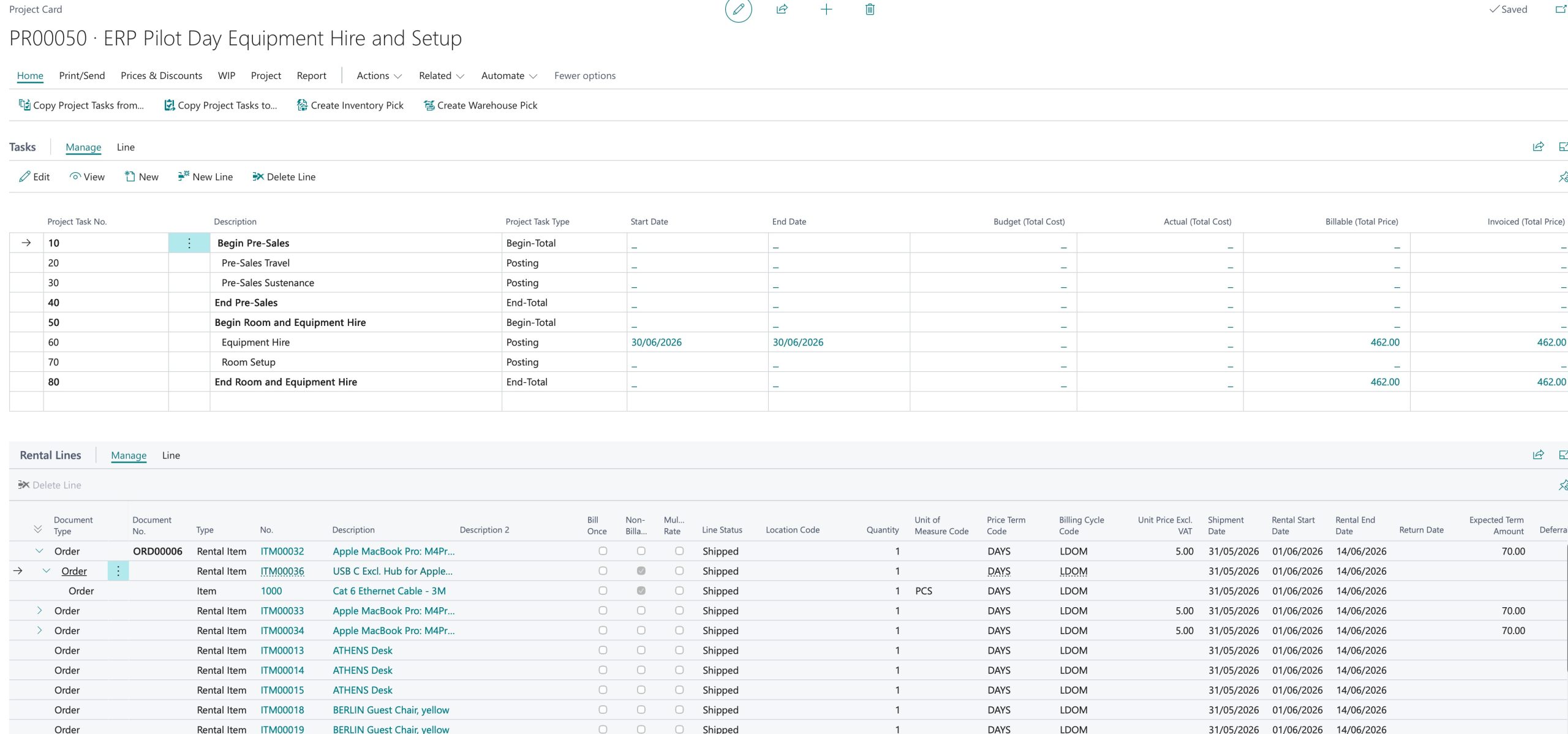Toggle Non-Billable checkbox for ITM00036 row
The image size is (1568, 734).
pyautogui.click(x=641, y=571)
